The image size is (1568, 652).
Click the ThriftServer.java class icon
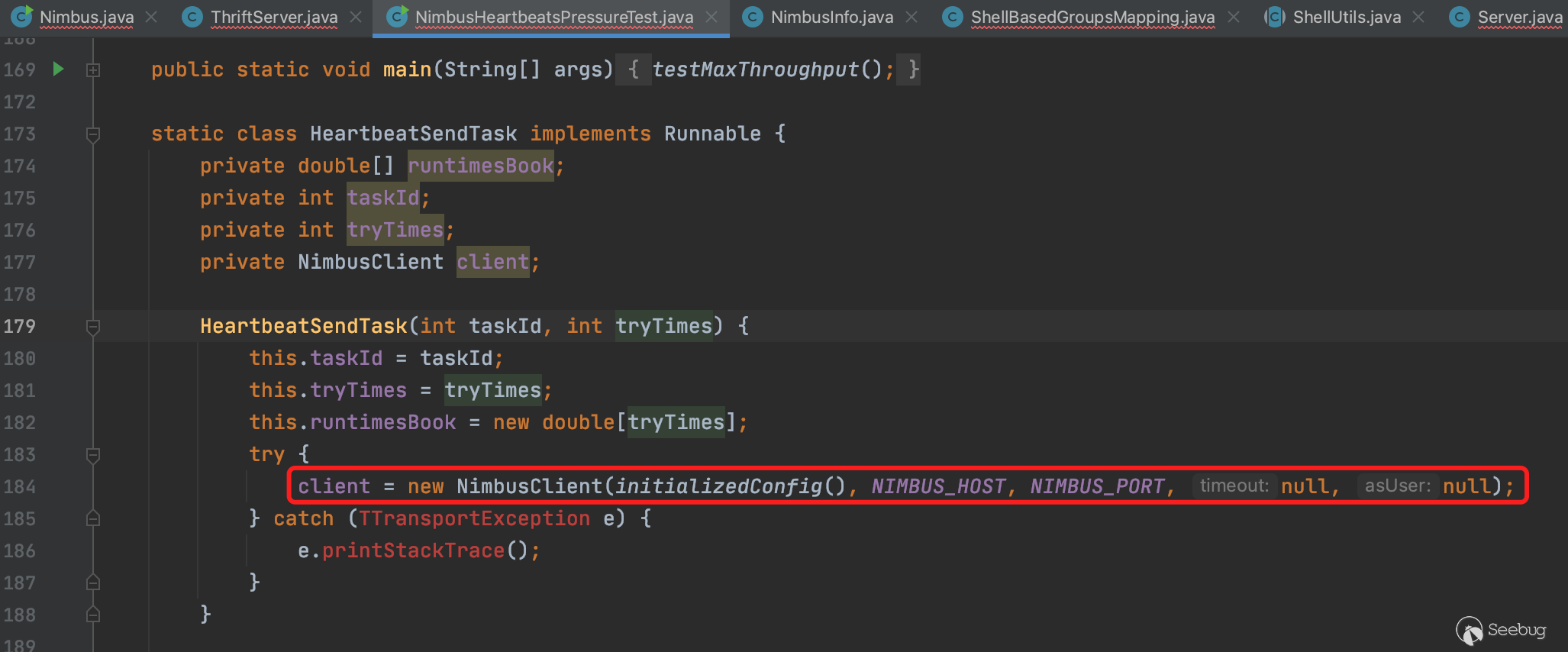tap(192, 17)
